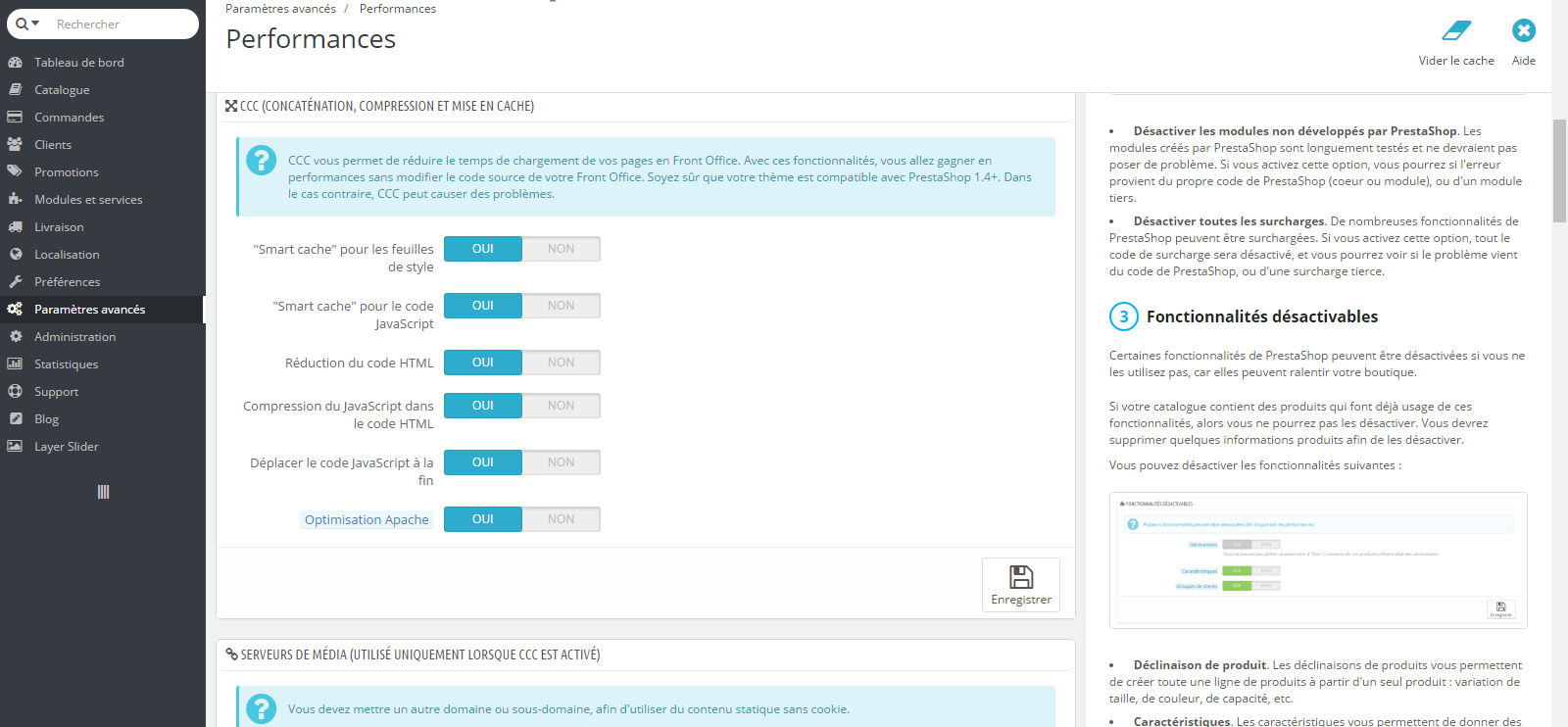Viewport: 1568px width, 727px height.
Task: Click the Enregistrer button label
Action: click(1021, 600)
